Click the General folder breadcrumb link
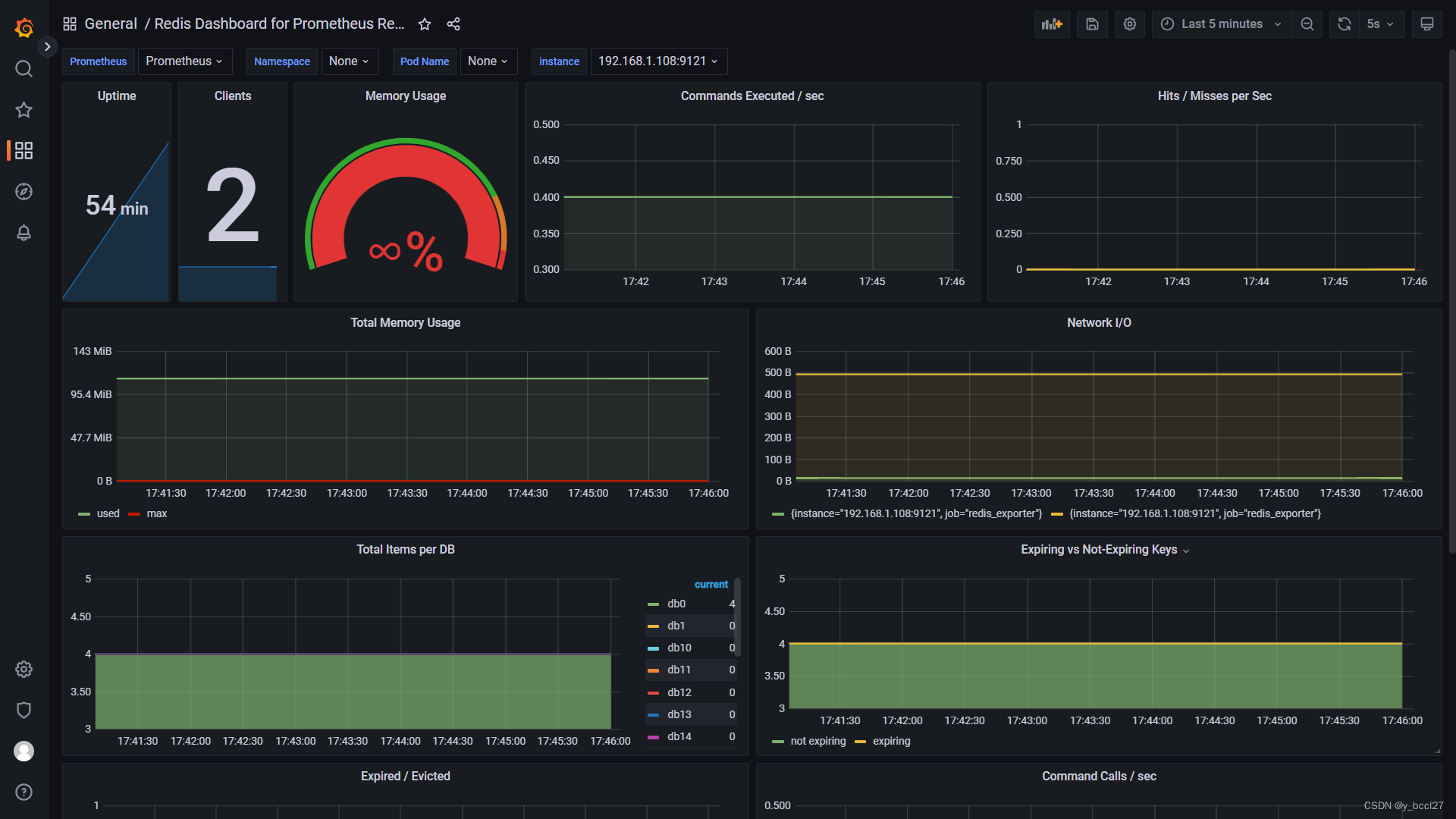 pyautogui.click(x=111, y=24)
